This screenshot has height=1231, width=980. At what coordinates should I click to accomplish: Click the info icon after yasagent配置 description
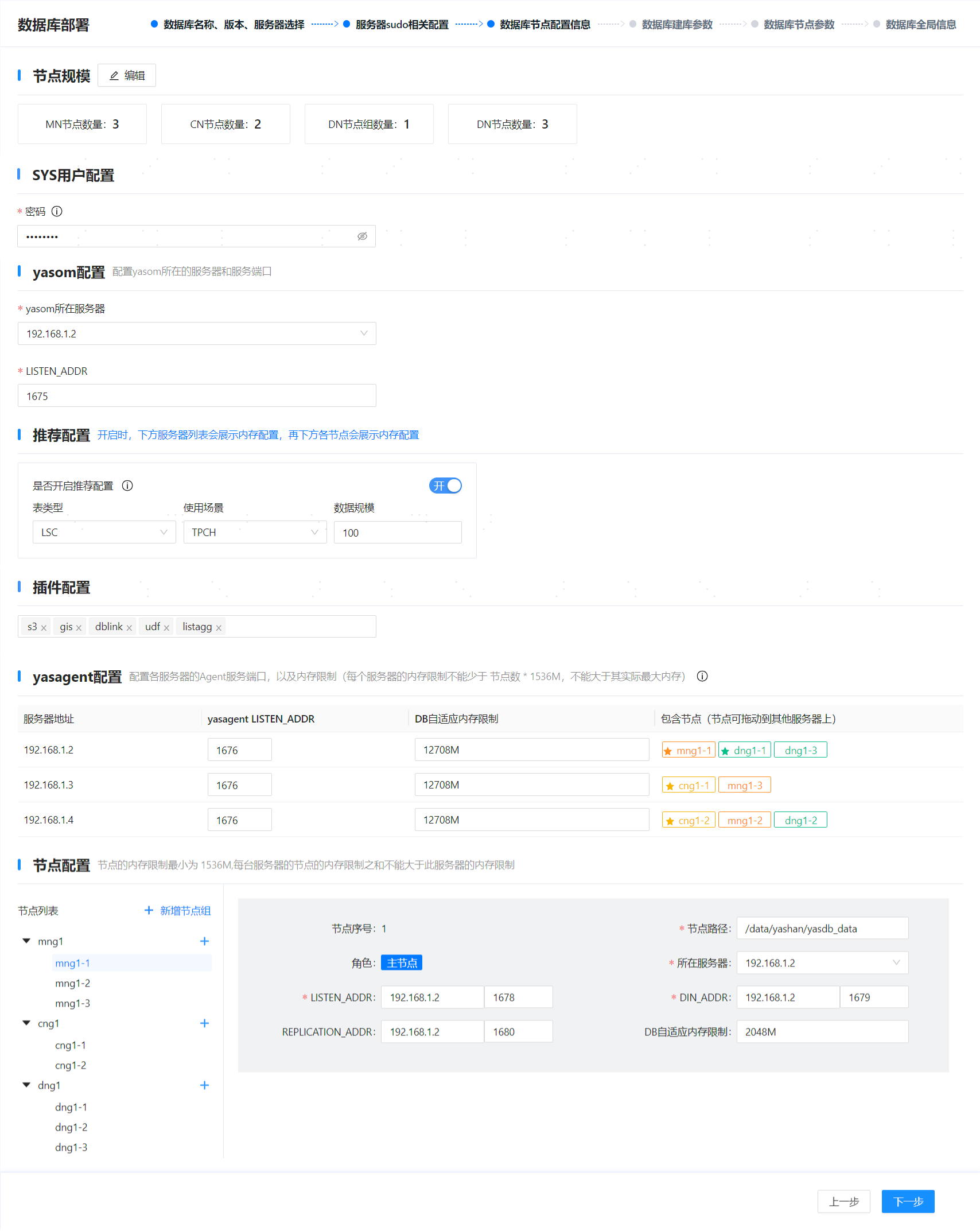pyautogui.click(x=702, y=676)
